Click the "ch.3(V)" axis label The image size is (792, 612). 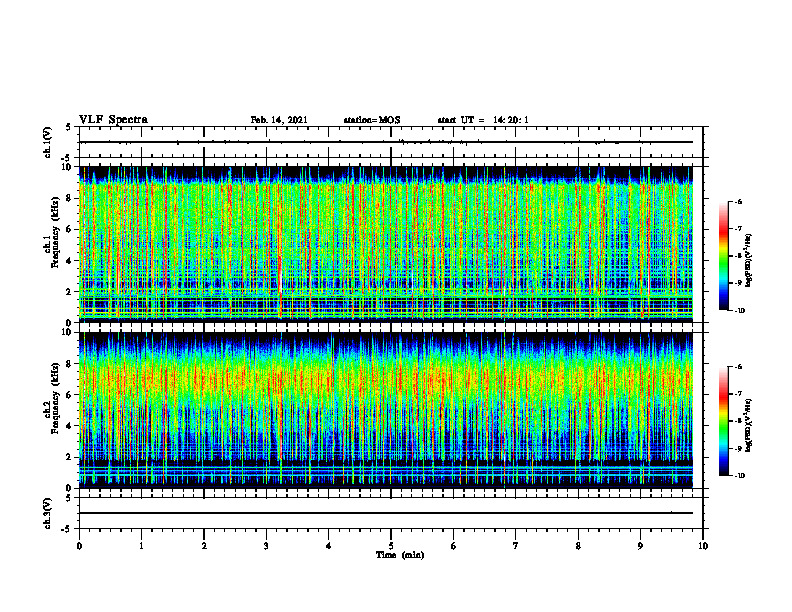(47, 513)
